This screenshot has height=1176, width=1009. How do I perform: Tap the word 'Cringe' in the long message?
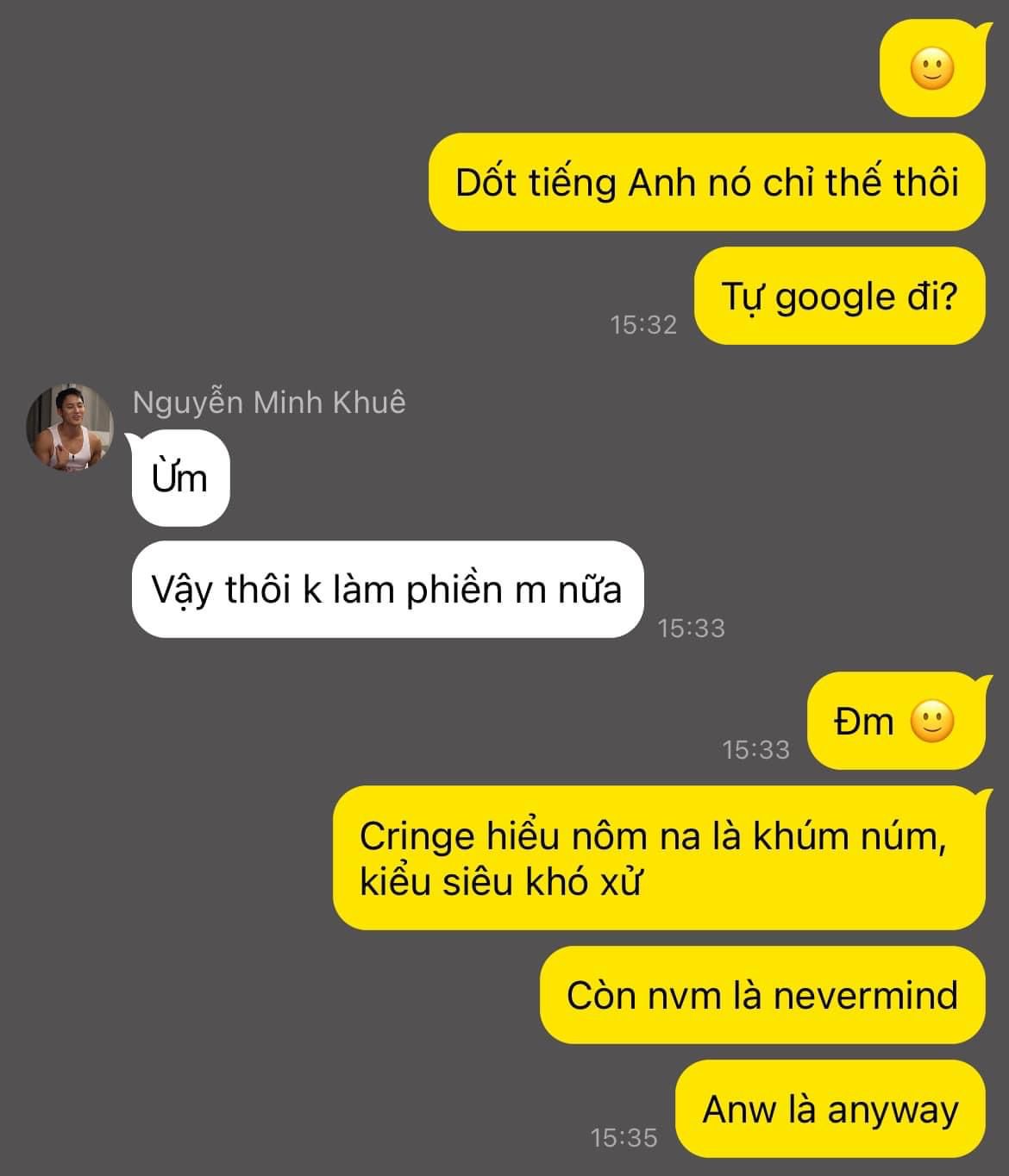pyautogui.click(x=417, y=838)
